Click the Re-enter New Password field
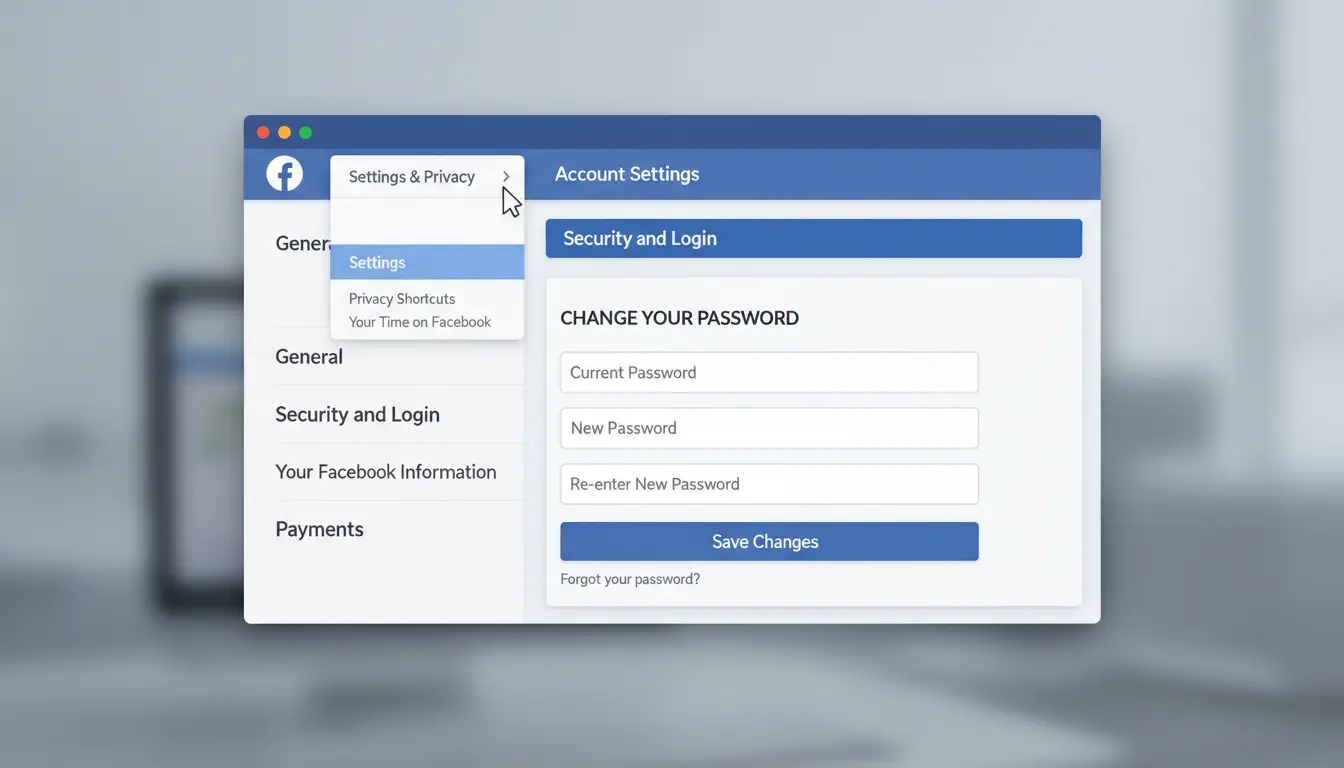 click(769, 484)
